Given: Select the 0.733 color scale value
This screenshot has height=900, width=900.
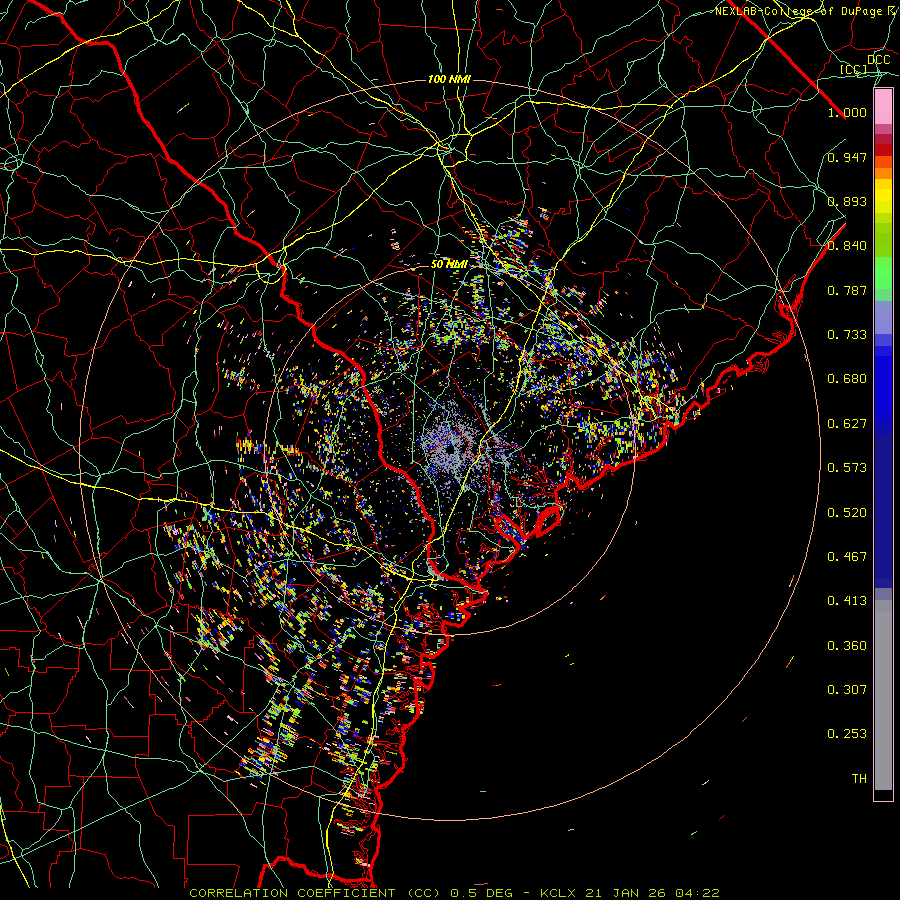Looking at the screenshot, I should click(847, 335).
